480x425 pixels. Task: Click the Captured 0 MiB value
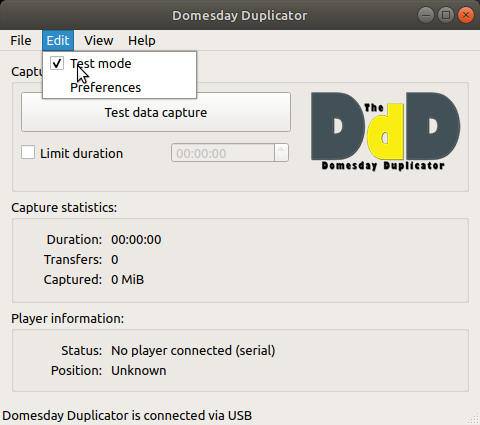coord(127,279)
